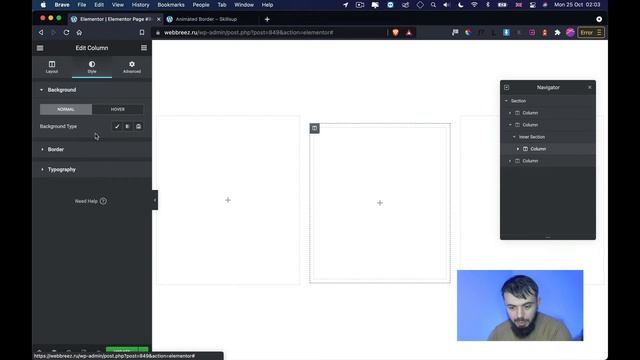Expand the last Column in Navigator
The image size is (640, 360).
tap(510, 161)
